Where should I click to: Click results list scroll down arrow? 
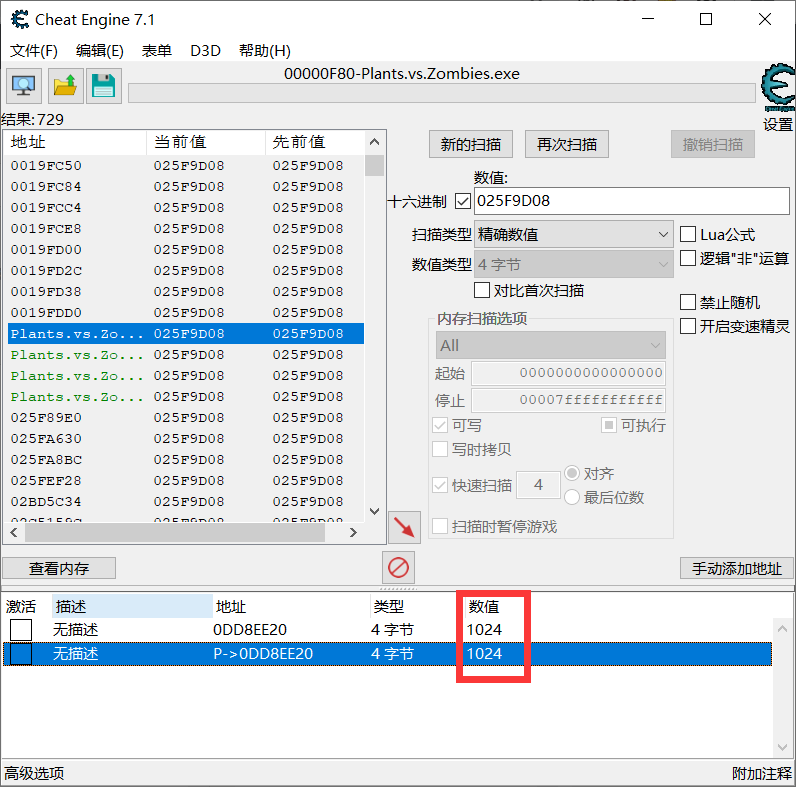coord(375,511)
